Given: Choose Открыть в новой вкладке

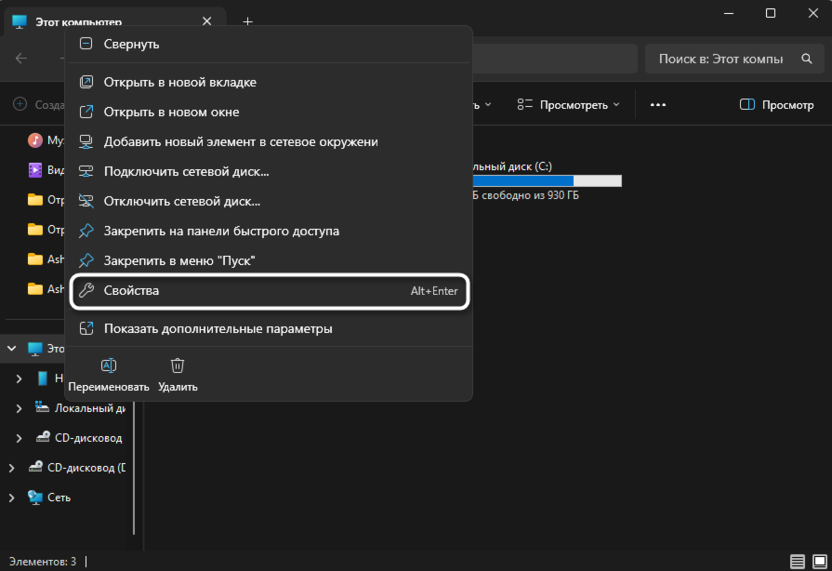Looking at the screenshot, I should pyautogui.click(x=180, y=82).
